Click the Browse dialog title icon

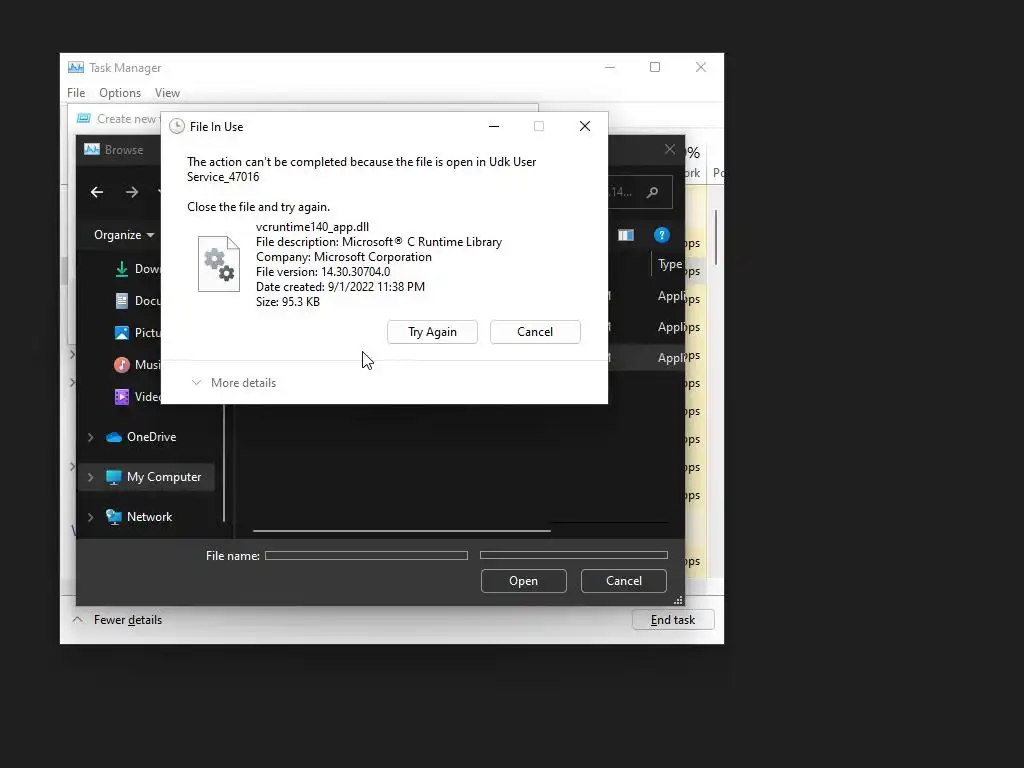pos(92,150)
